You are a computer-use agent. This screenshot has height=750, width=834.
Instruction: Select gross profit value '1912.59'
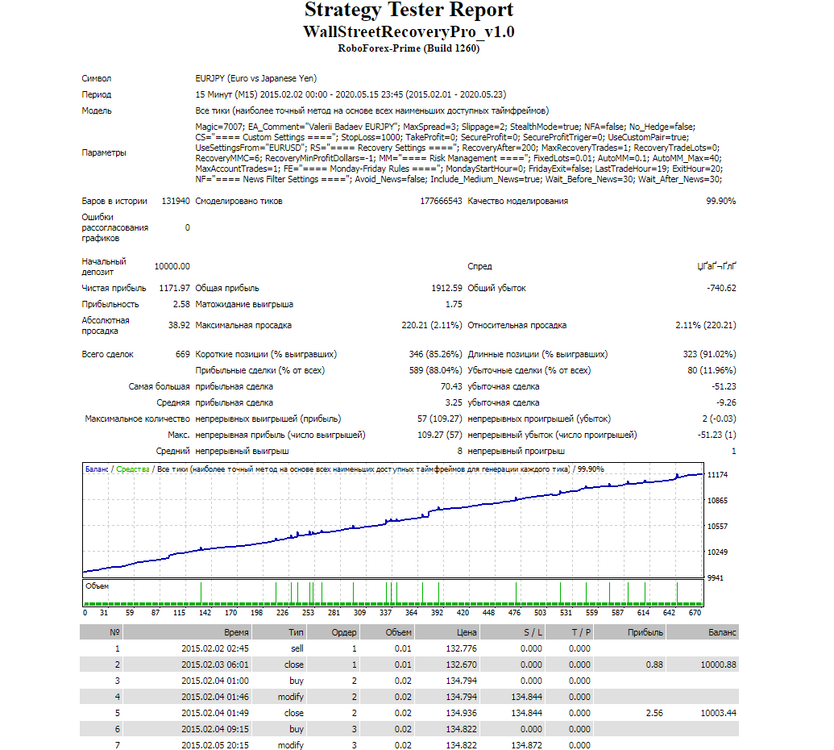pos(447,288)
